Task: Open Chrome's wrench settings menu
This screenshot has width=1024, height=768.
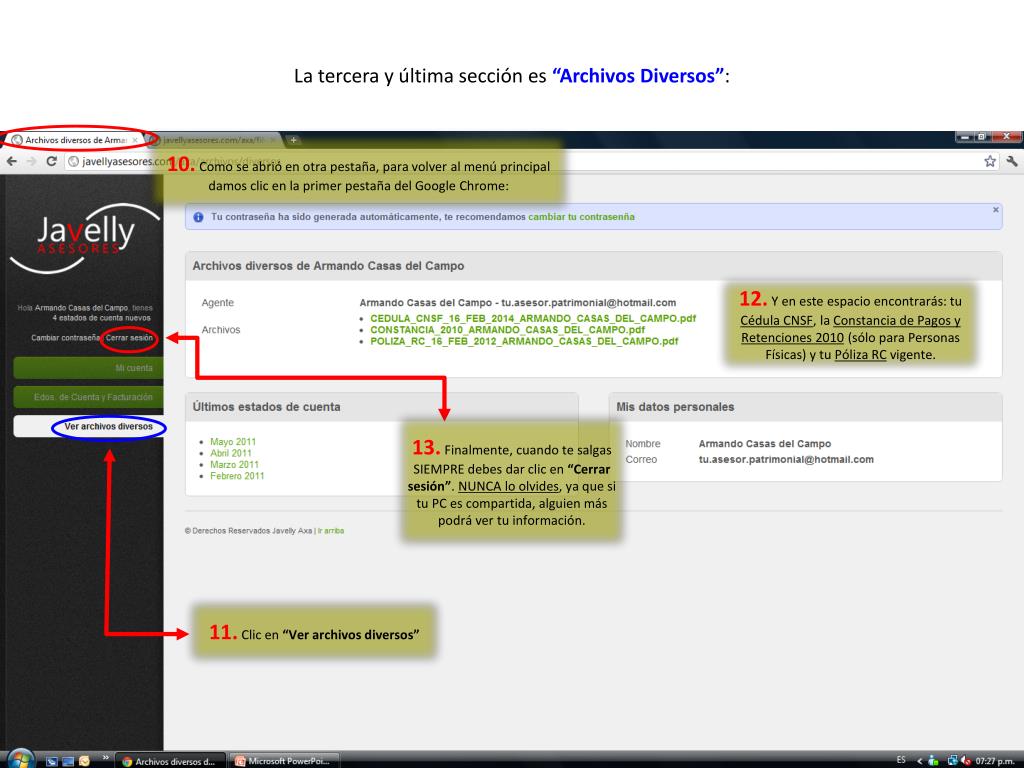Action: (1012, 161)
